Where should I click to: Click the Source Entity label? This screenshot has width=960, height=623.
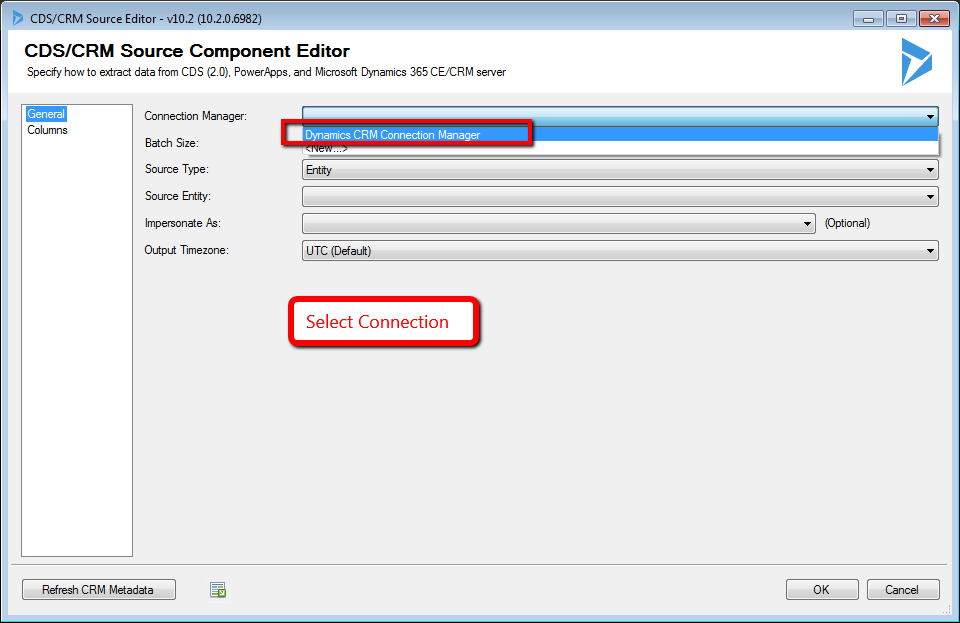(x=178, y=196)
